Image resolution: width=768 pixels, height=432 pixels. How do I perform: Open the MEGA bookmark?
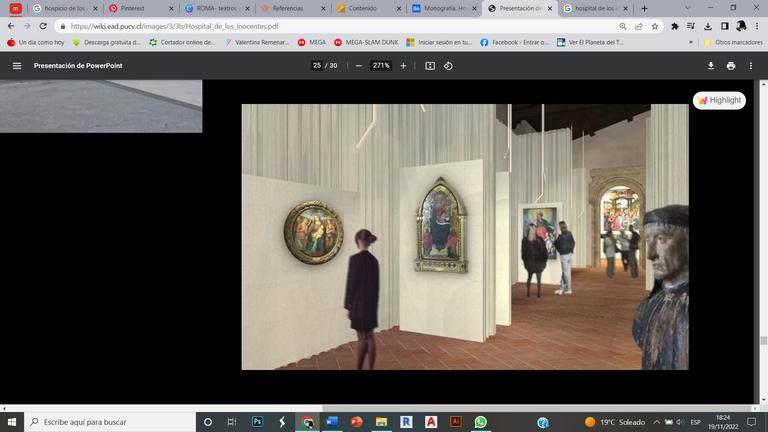click(x=312, y=43)
